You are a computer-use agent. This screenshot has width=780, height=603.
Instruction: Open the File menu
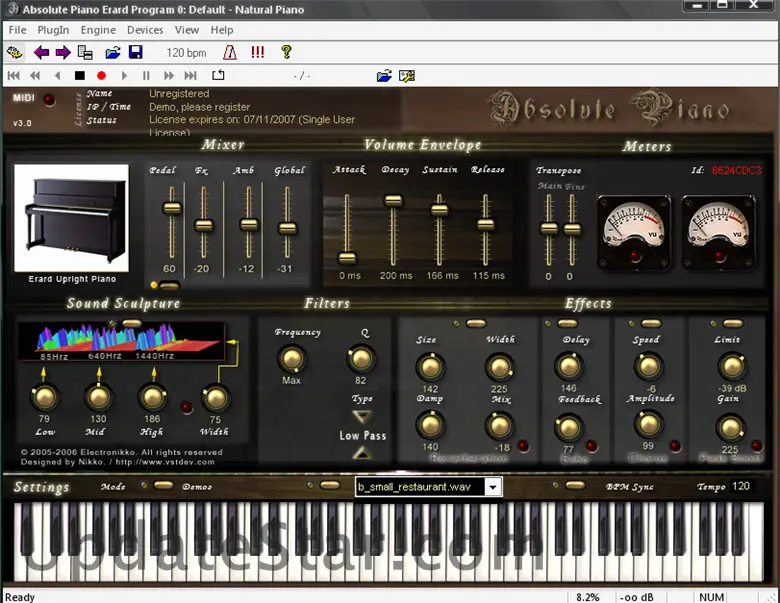coord(17,30)
